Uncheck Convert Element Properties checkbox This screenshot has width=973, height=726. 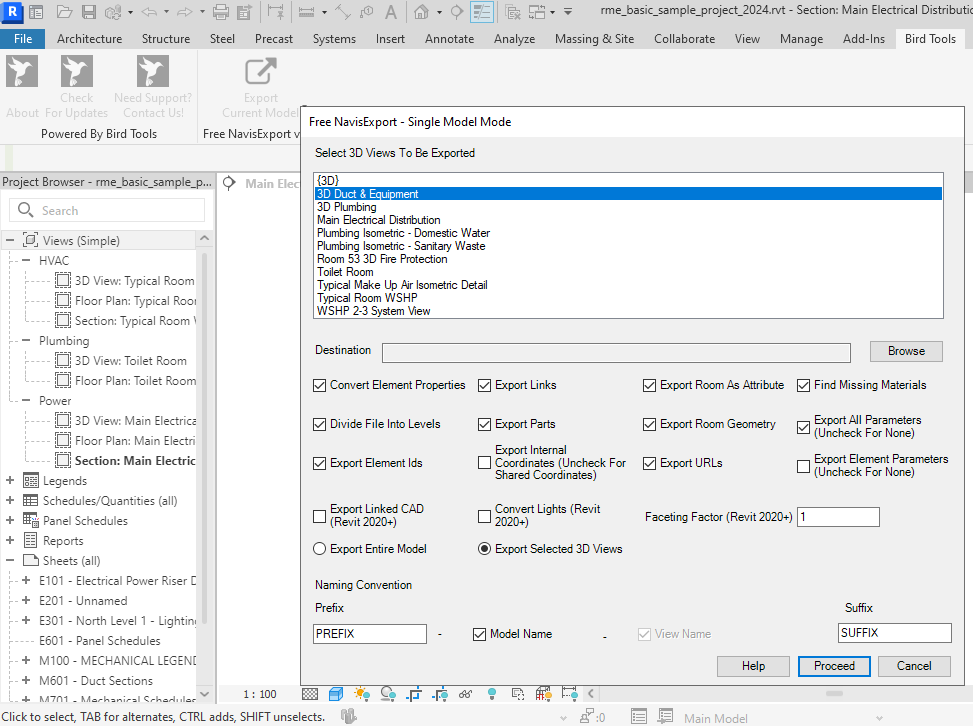click(x=320, y=385)
